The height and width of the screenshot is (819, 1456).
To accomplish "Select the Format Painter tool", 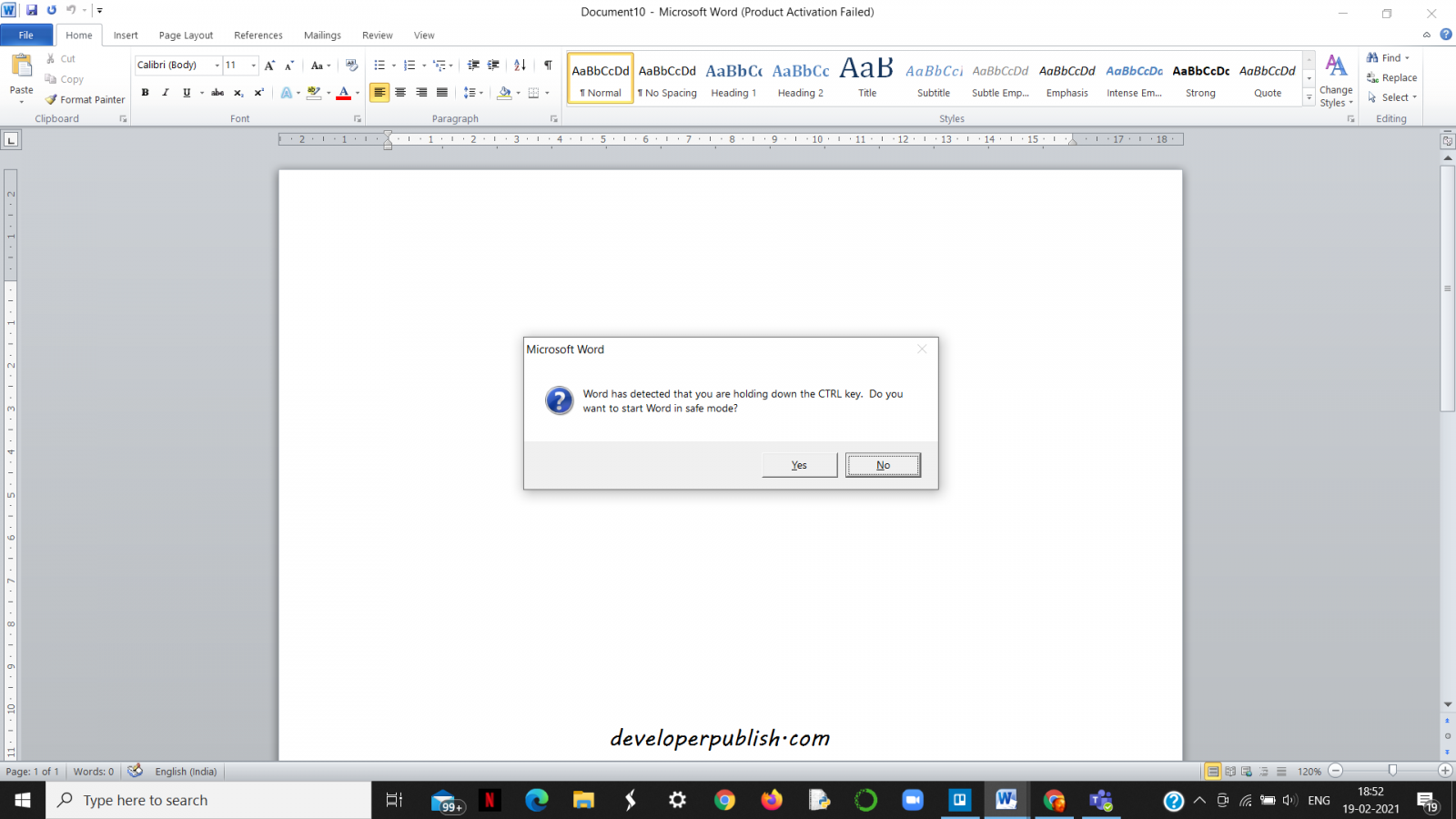I will [x=85, y=99].
